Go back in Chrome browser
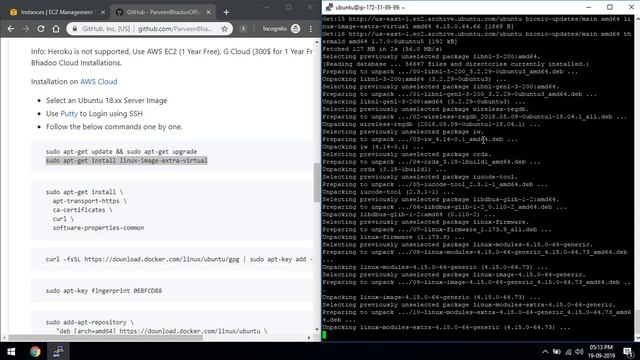Screen dimensions: 640x360 tap(11, 29)
